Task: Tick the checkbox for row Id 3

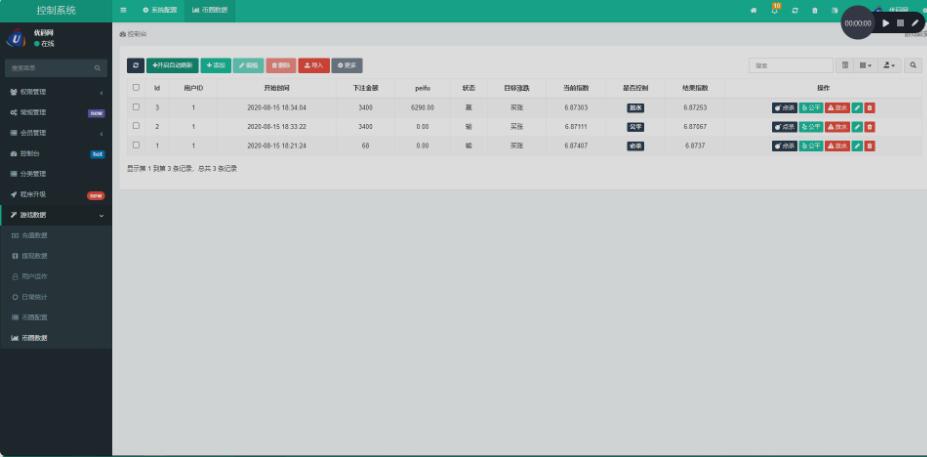Action: [x=136, y=107]
